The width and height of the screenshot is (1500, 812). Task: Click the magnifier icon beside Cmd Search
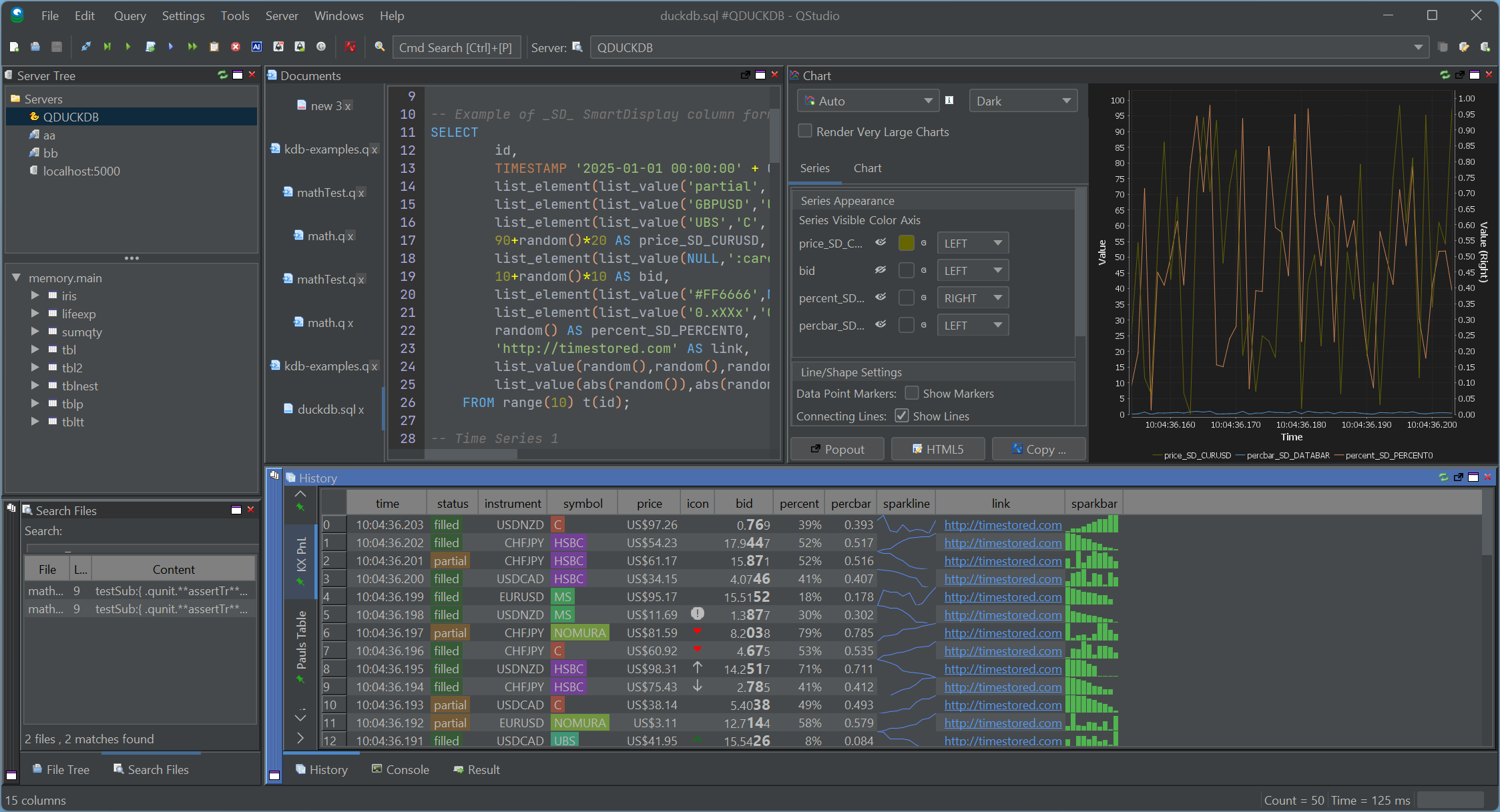[x=380, y=47]
